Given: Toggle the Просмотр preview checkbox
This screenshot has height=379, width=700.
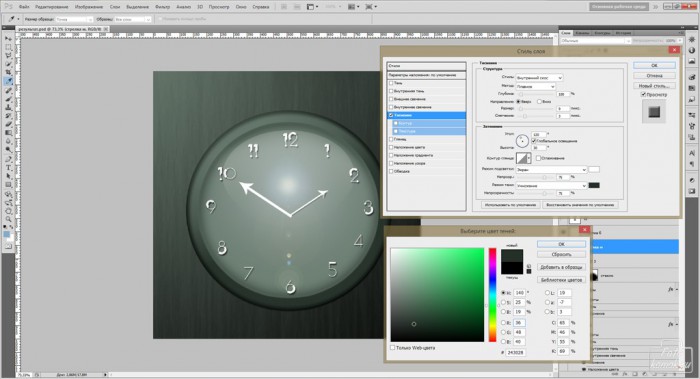Looking at the screenshot, I should (x=643, y=95).
